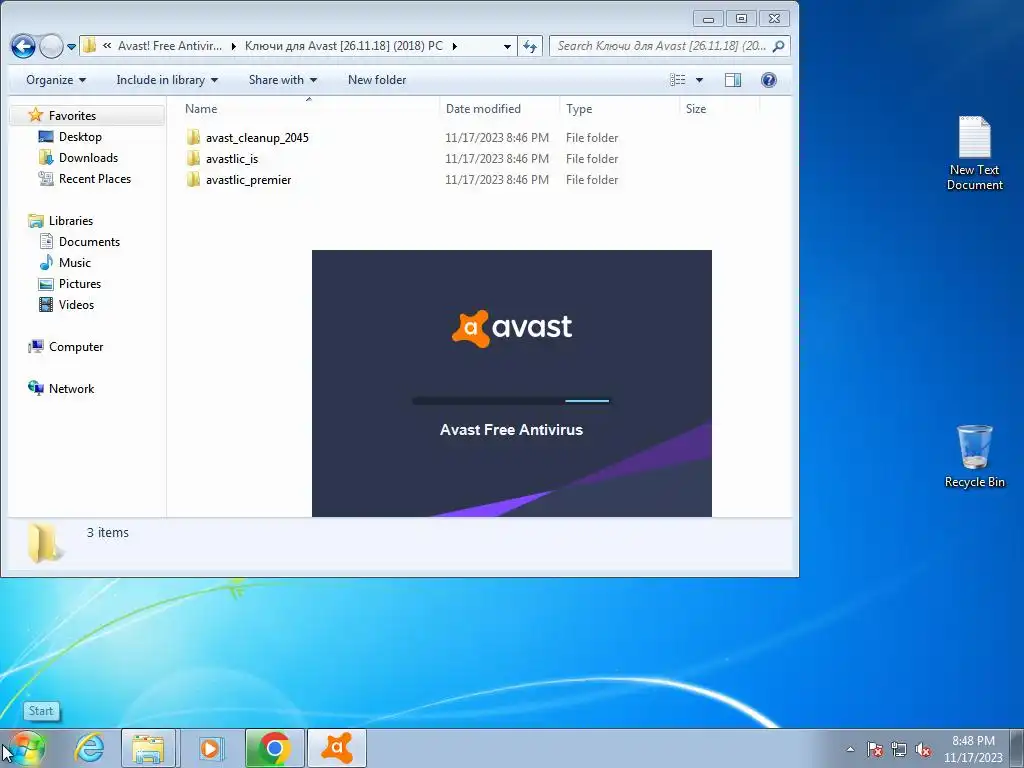Maximize the Explorer window
Screen dimensions: 1024x768
click(x=741, y=18)
